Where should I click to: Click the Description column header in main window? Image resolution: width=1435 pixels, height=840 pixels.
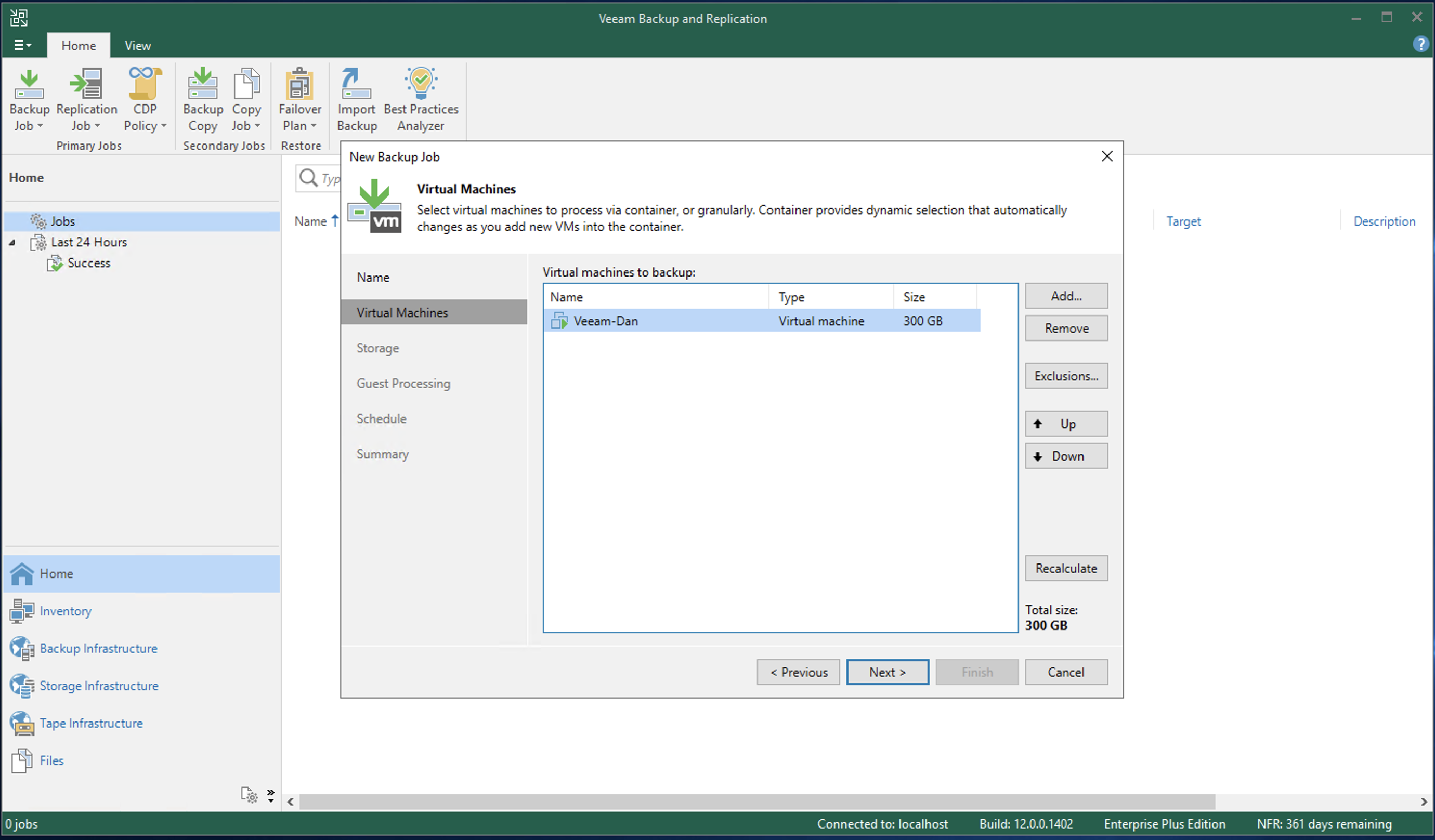point(1385,221)
